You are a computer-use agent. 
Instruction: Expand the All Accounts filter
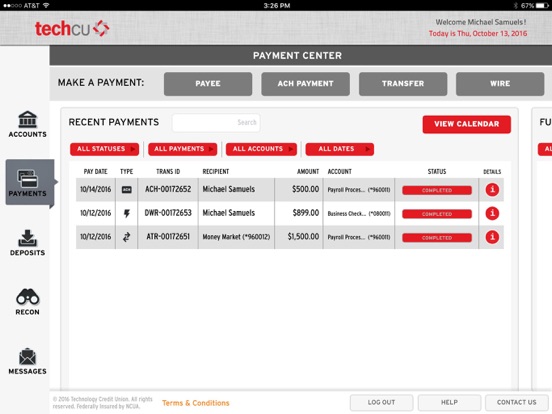tap(261, 149)
